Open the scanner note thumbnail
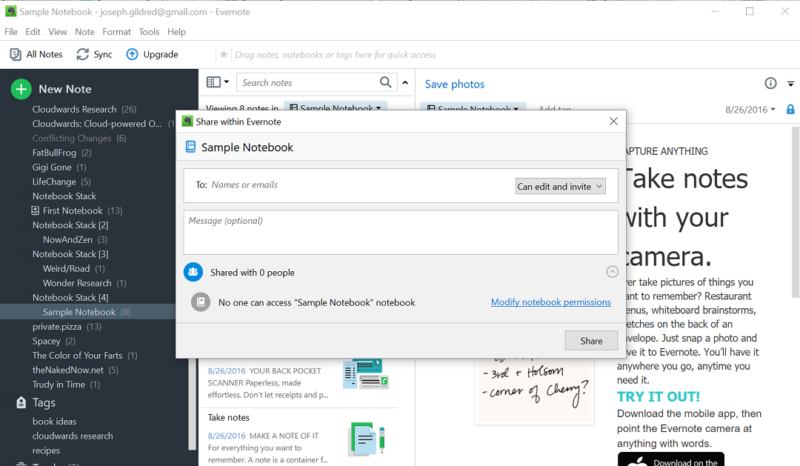The image size is (800, 466). pyautogui.click(x=366, y=374)
